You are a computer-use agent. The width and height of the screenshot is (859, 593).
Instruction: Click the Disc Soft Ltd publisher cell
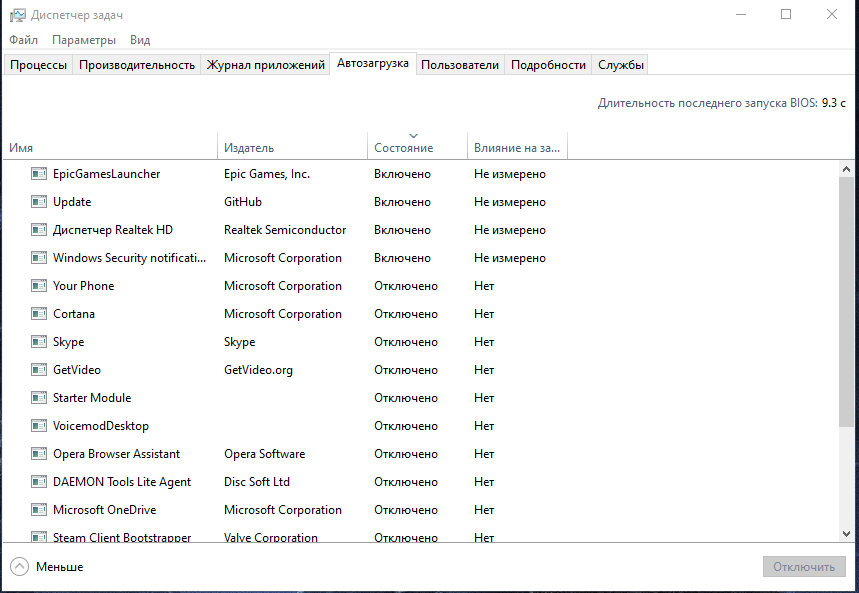pos(257,481)
